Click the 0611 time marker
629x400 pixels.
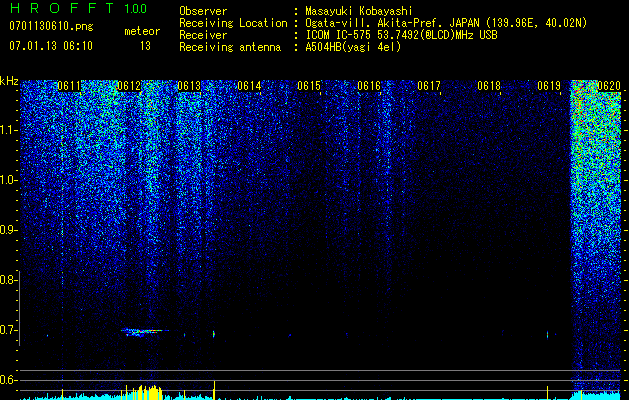pyautogui.click(x=69, y=86)
